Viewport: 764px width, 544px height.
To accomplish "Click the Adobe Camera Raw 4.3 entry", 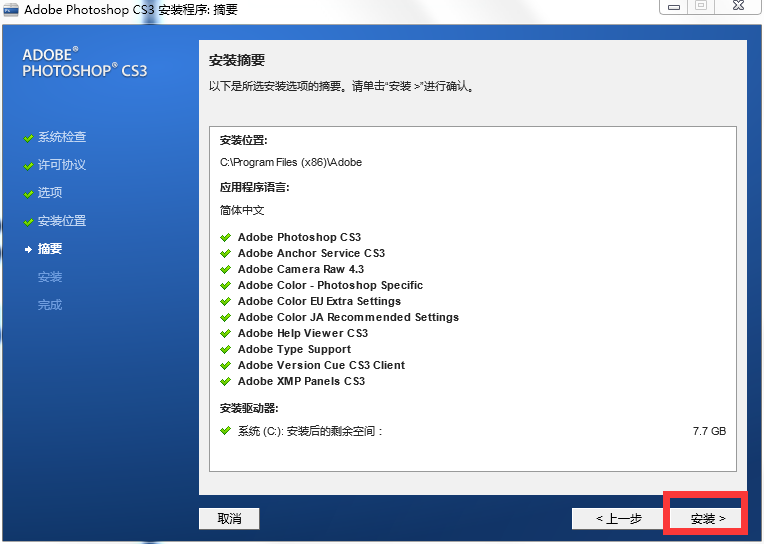I will click(301, 270).
